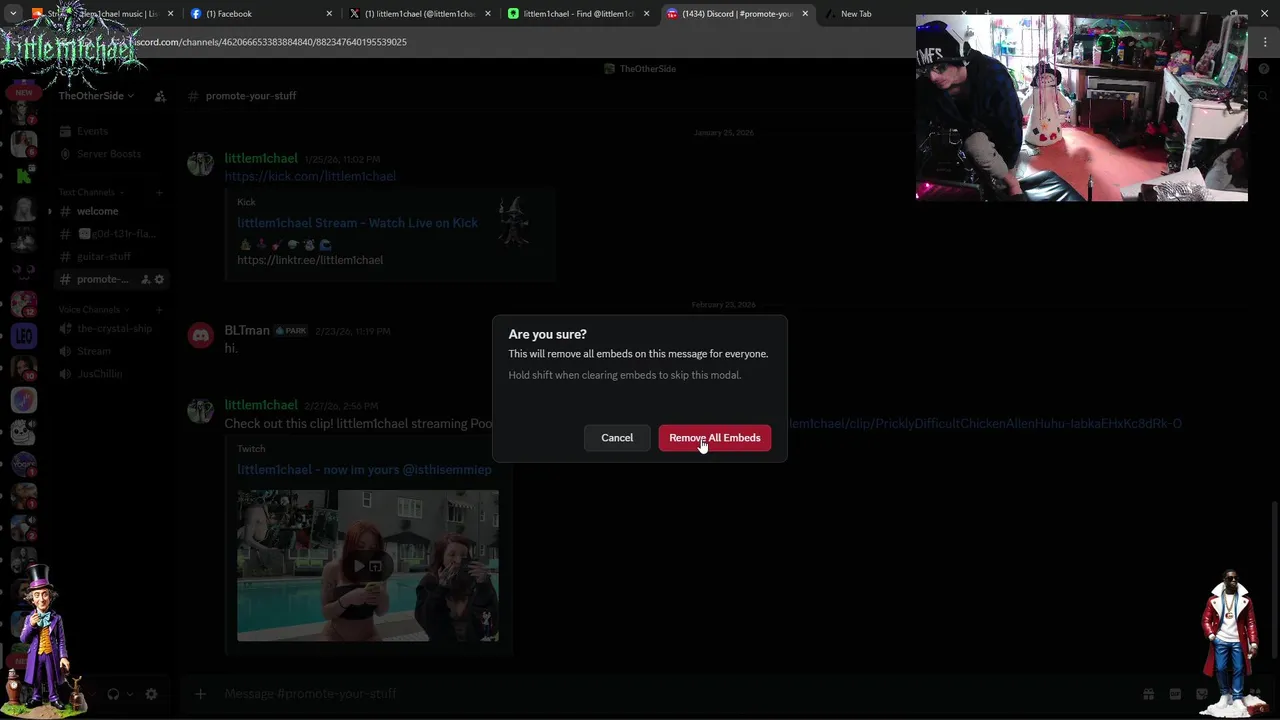Select the LEO server icon

[24, 336]
